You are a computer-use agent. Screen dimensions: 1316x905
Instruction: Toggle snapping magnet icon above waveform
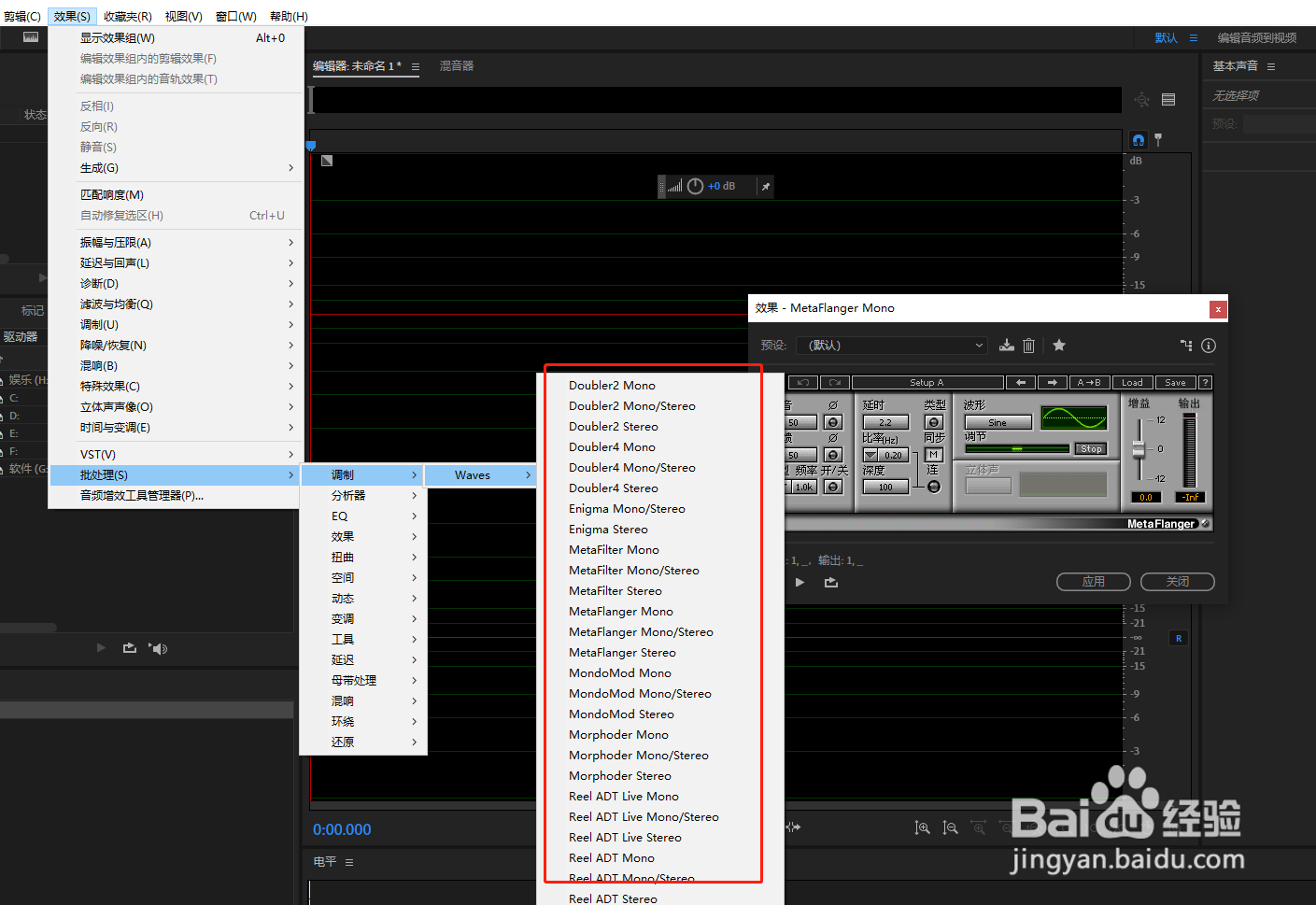click(1139, 140)
